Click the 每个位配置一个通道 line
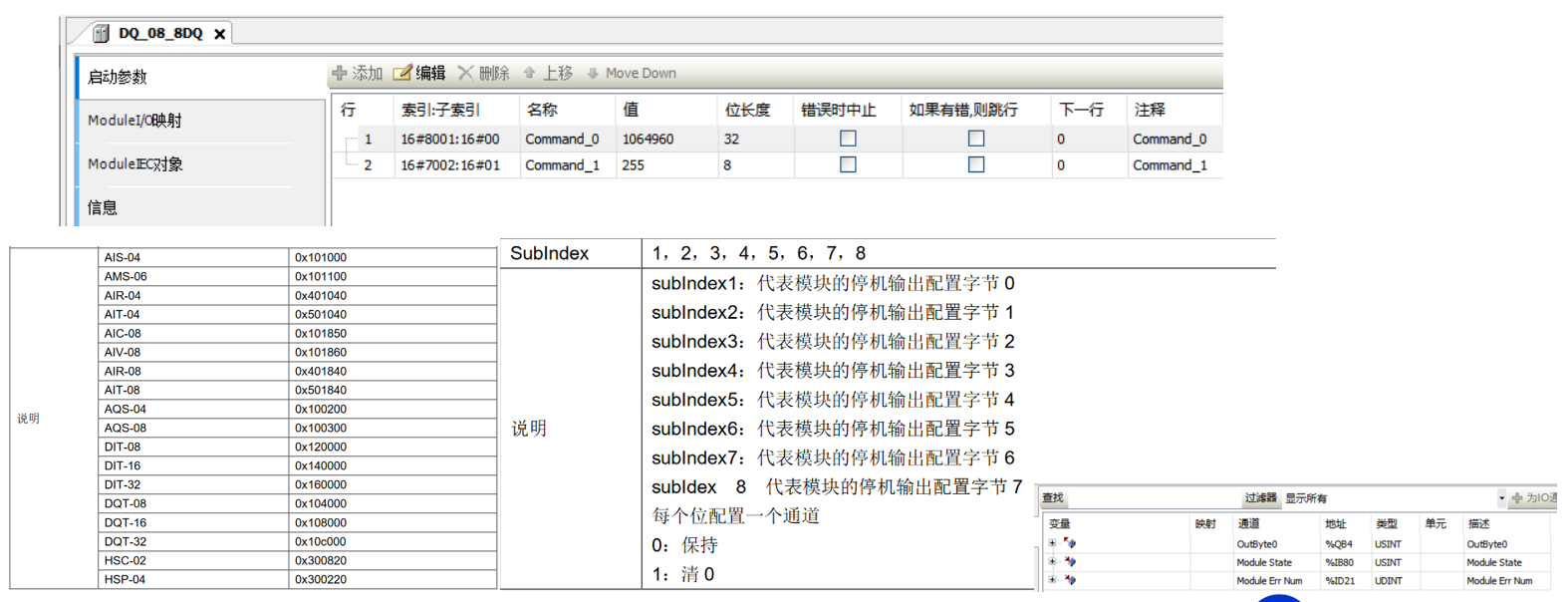 (735, 515)
